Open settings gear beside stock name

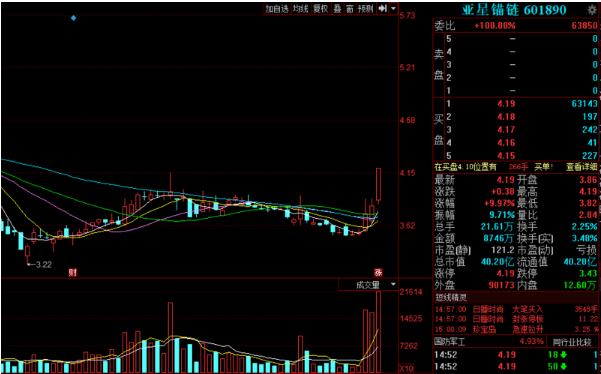tap(592, 10)
